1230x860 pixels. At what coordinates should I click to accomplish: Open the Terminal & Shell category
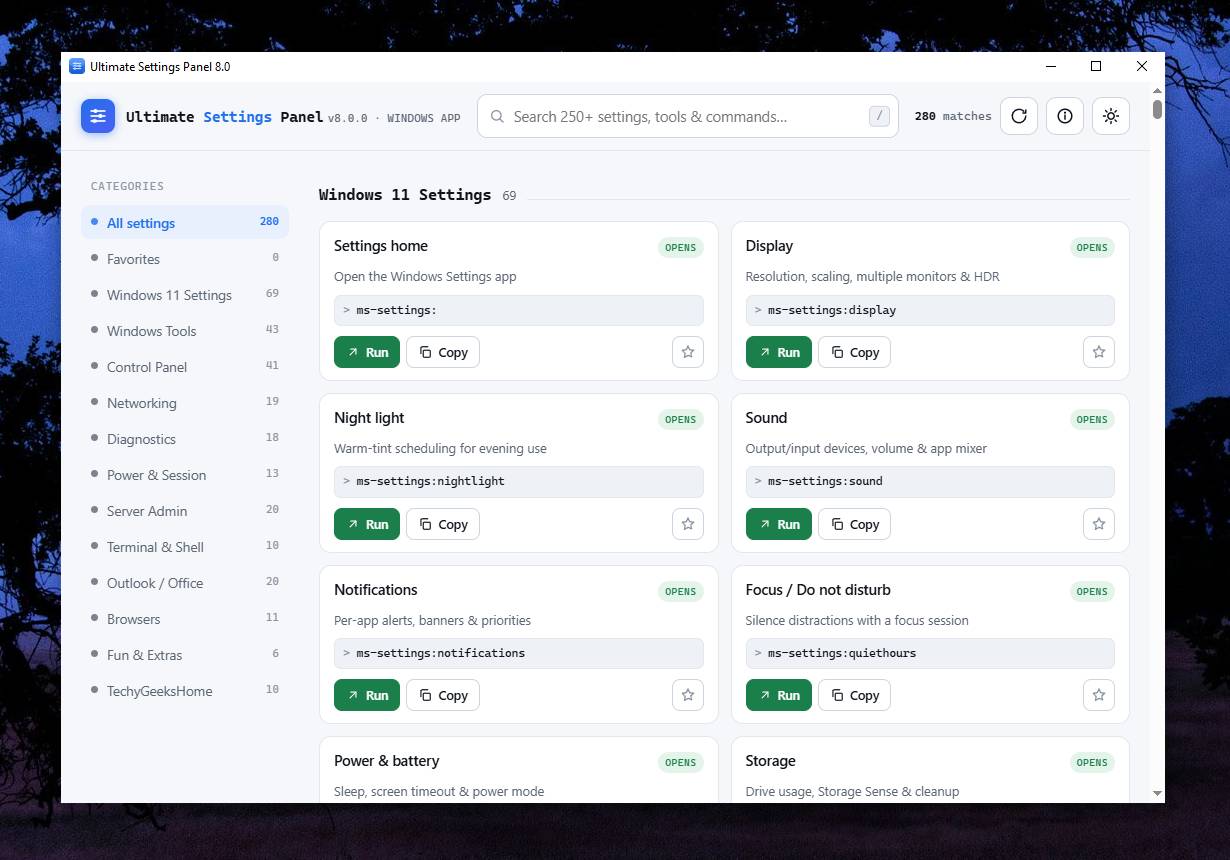185,546
